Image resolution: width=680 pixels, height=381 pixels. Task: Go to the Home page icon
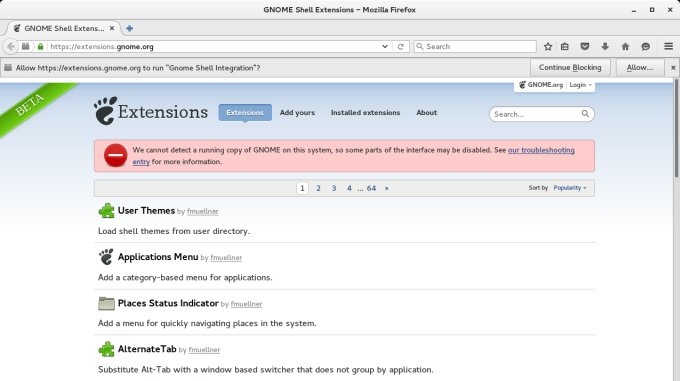tap(625, 46)
